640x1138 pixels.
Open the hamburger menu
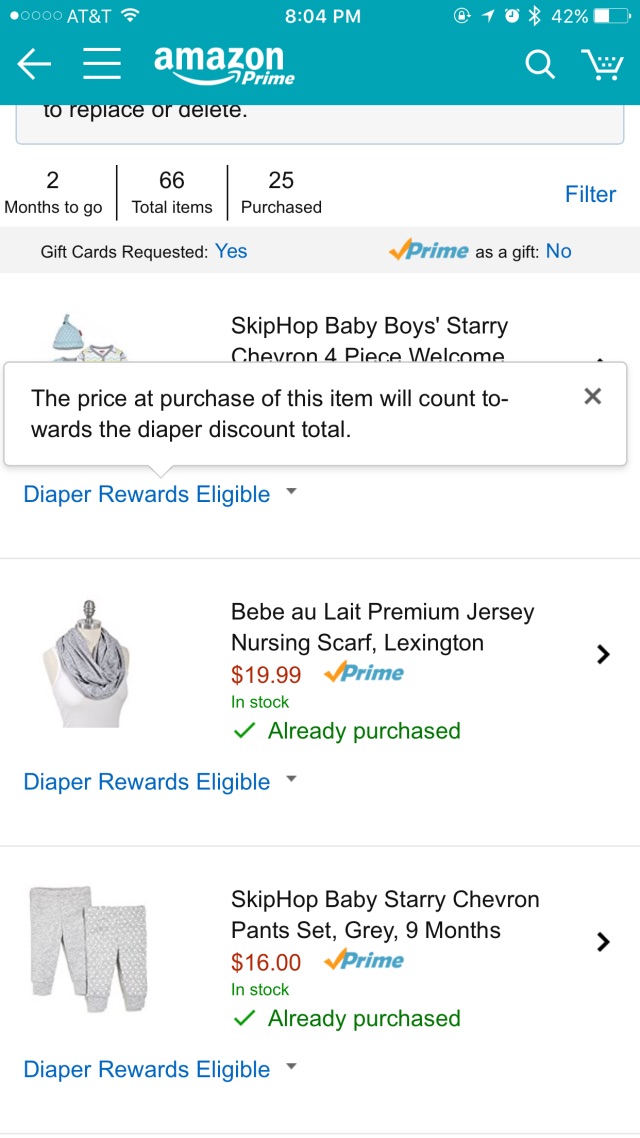102,65
